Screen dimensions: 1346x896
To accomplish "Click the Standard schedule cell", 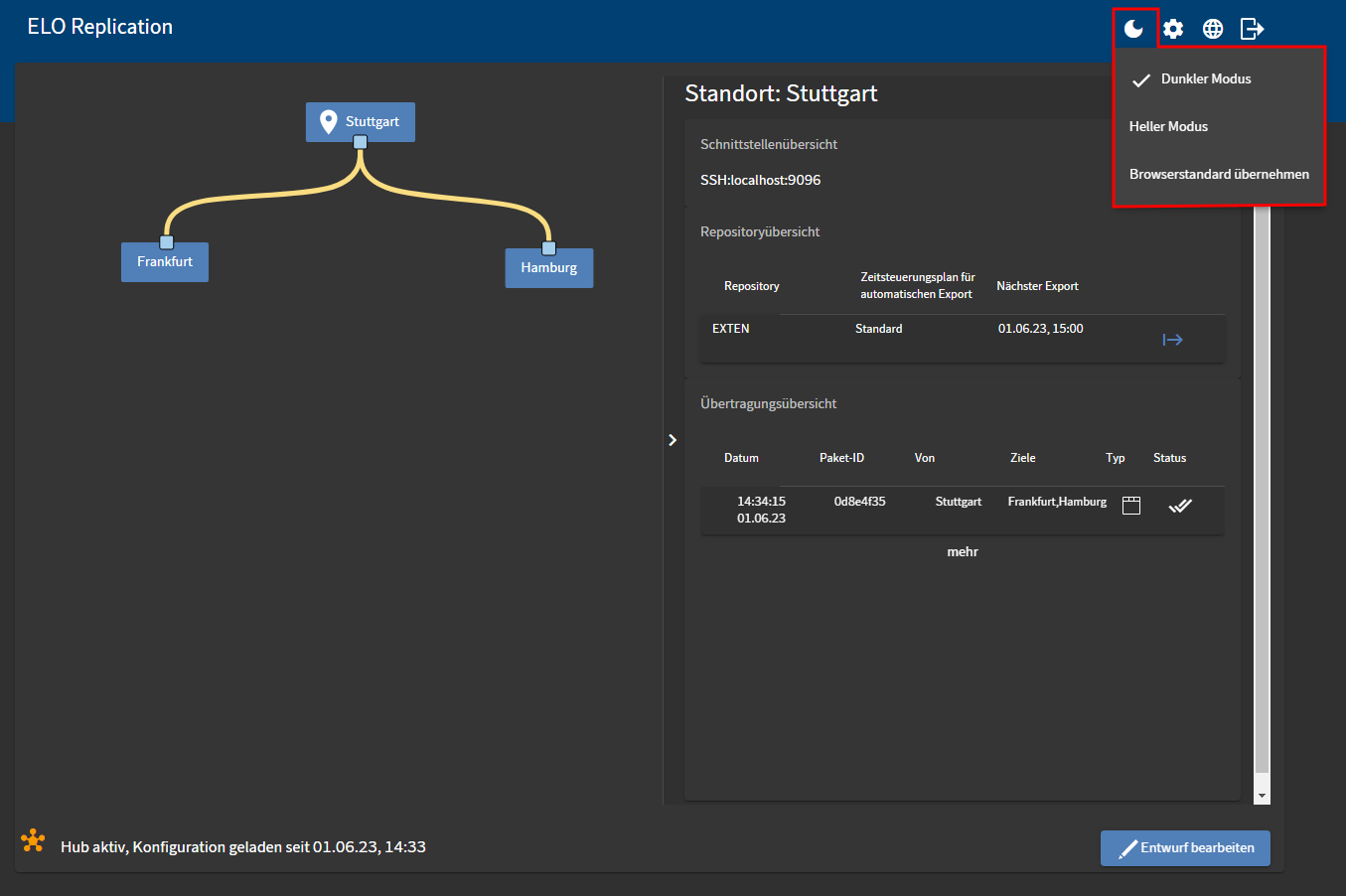I will tap(879, 329).
